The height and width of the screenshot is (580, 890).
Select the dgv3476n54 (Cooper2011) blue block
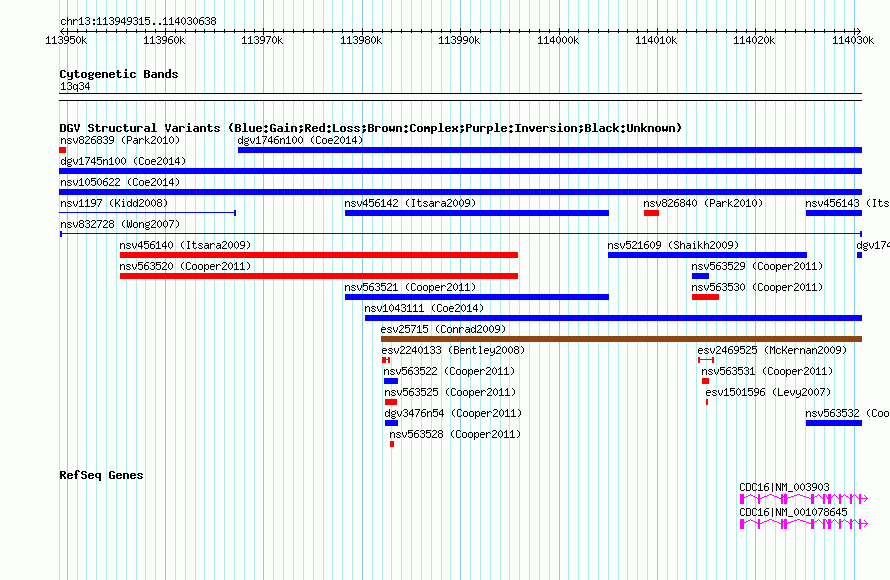click(x=392, y=423)
